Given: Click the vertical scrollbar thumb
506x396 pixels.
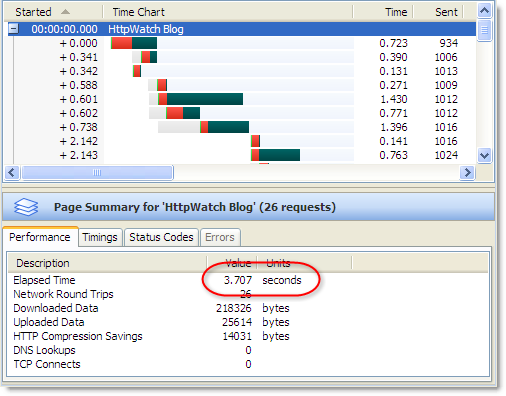Looking at the screenshot, I should tap(484, 30).
